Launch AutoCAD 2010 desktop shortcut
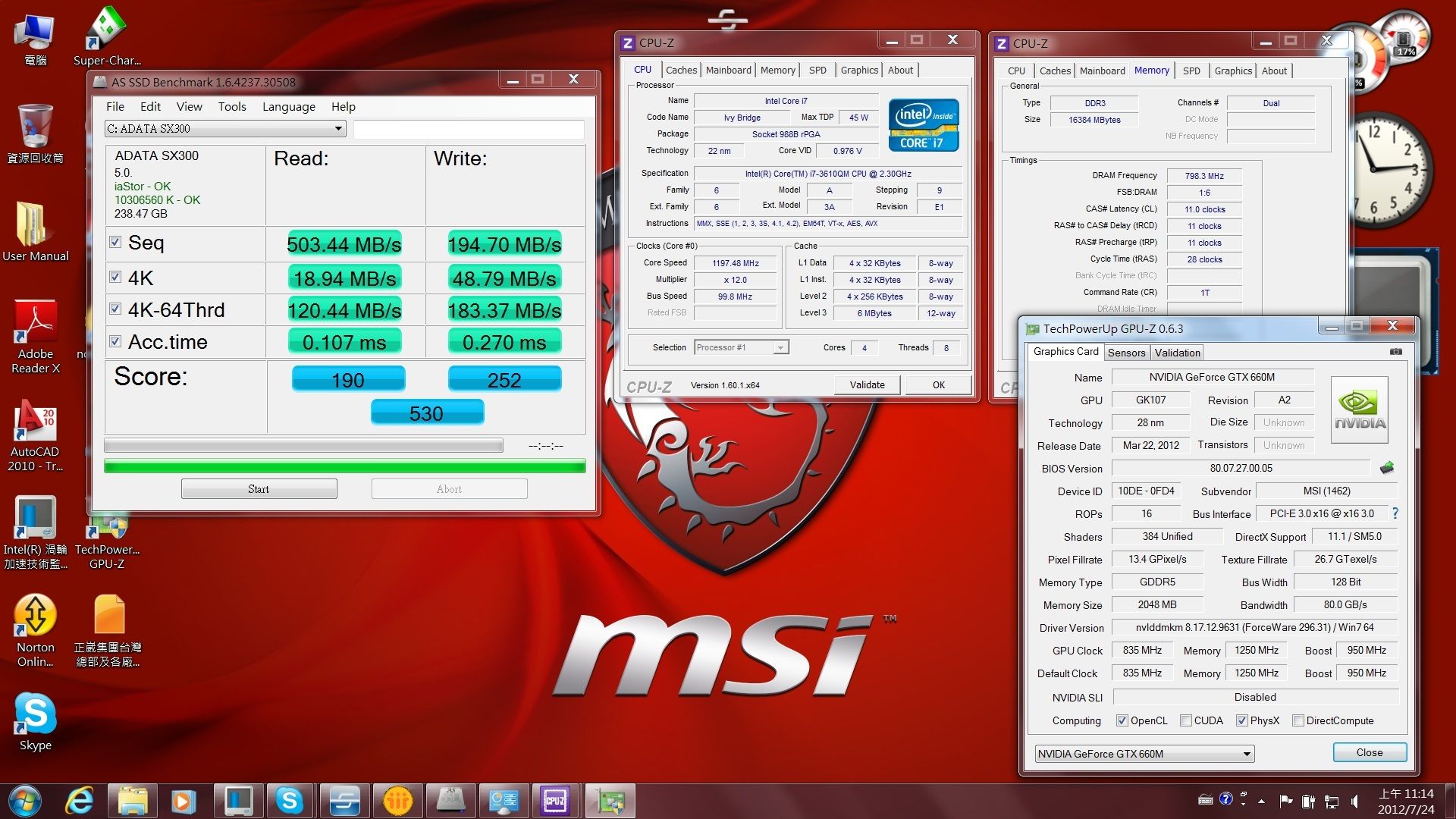This screenshot has height=819, width=1456. tap(35, 435)
